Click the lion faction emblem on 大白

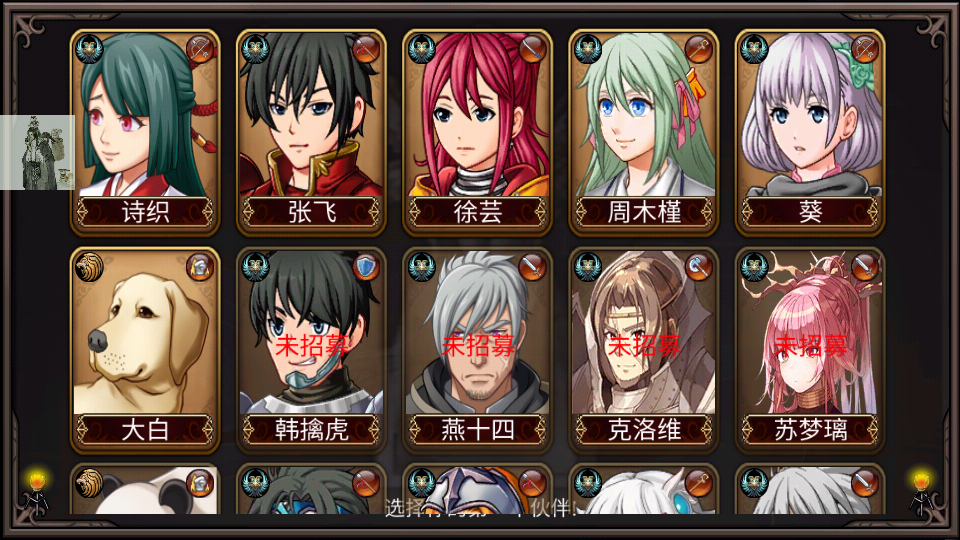pos(89,268)
